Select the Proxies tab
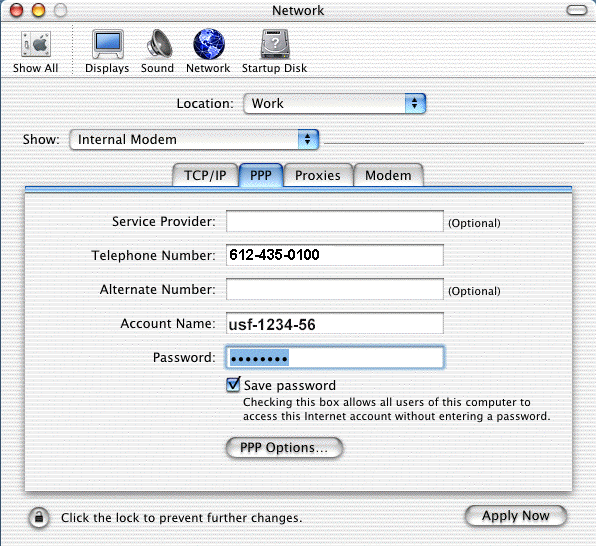 (318, 175)
